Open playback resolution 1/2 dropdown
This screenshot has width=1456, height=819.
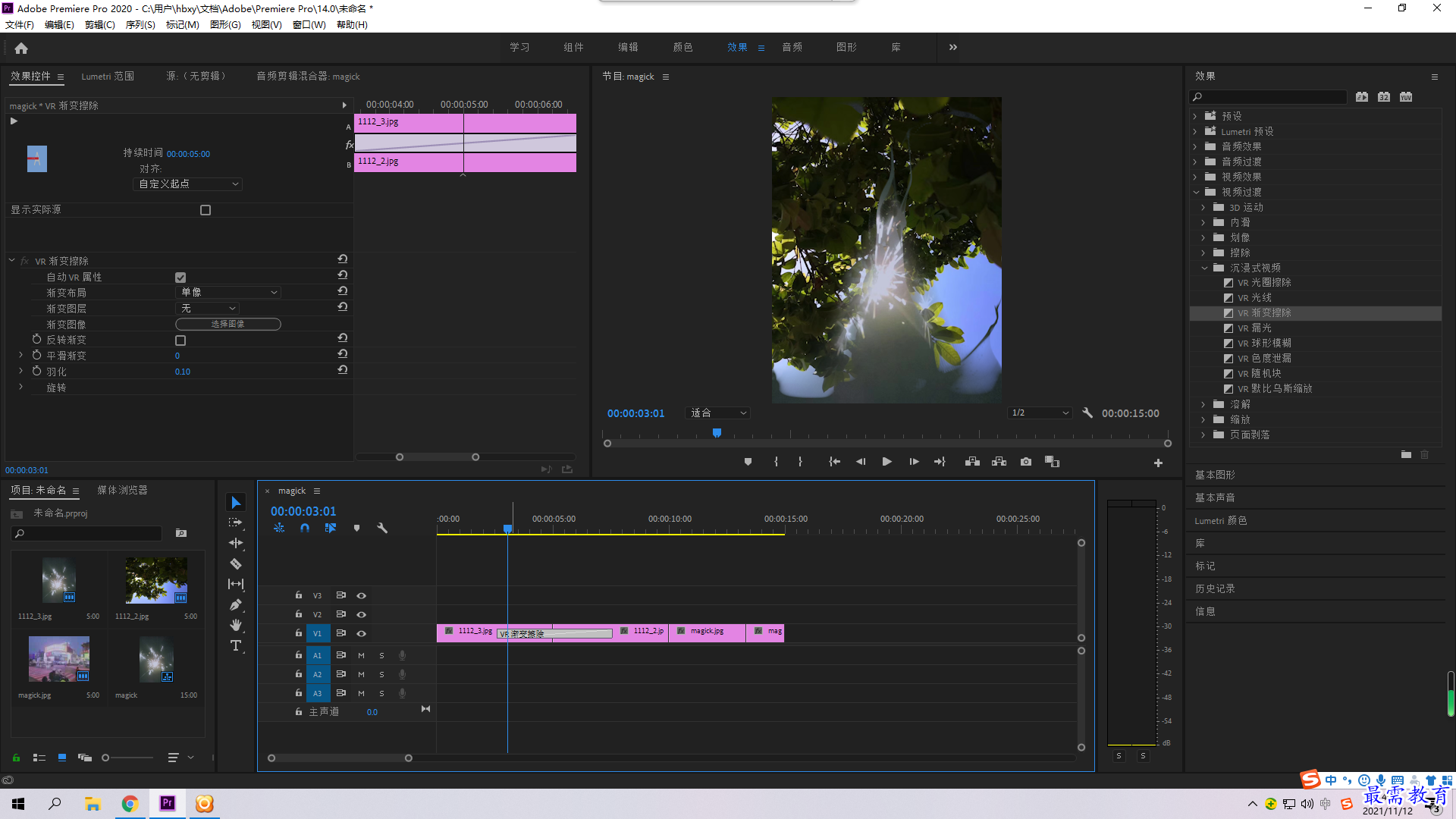click(x=1040, y=413)
